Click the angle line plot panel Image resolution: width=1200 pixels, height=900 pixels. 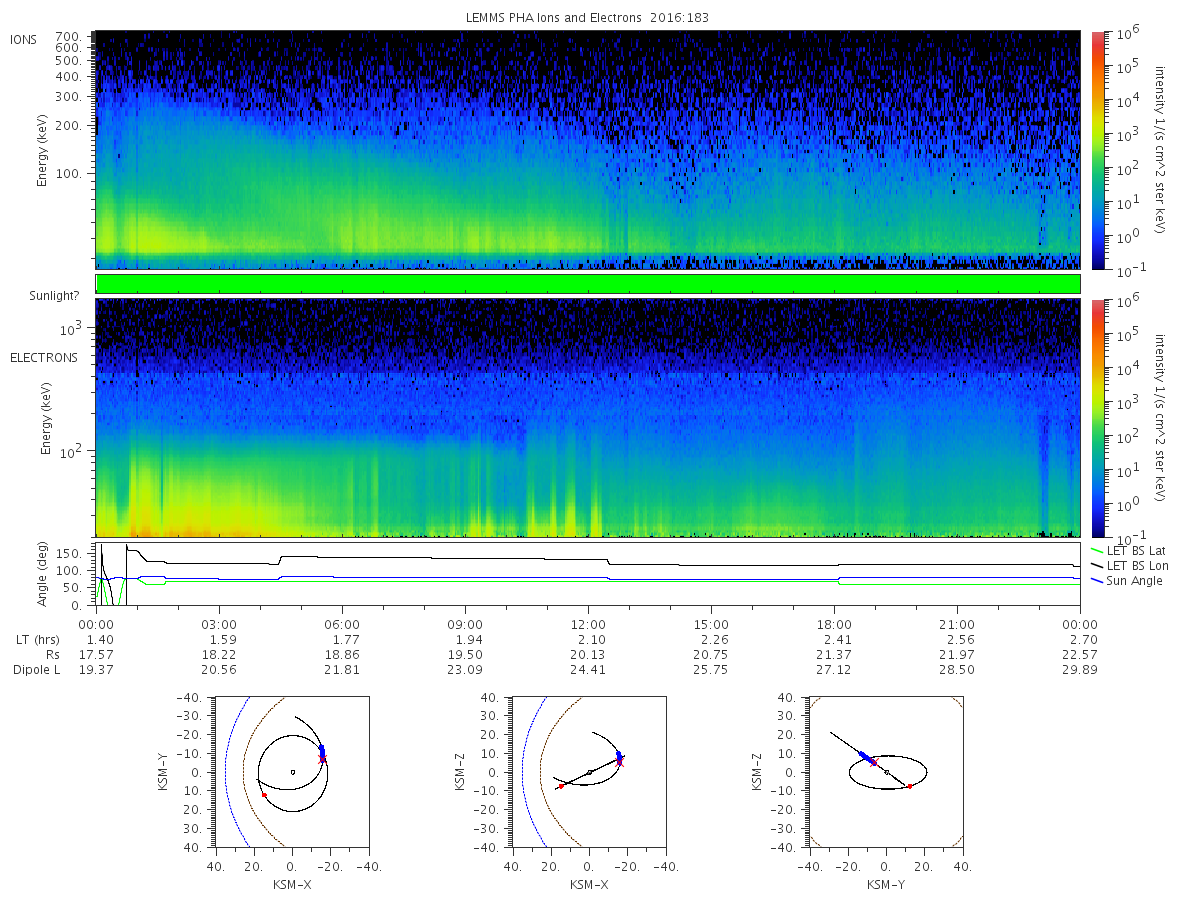588,574
